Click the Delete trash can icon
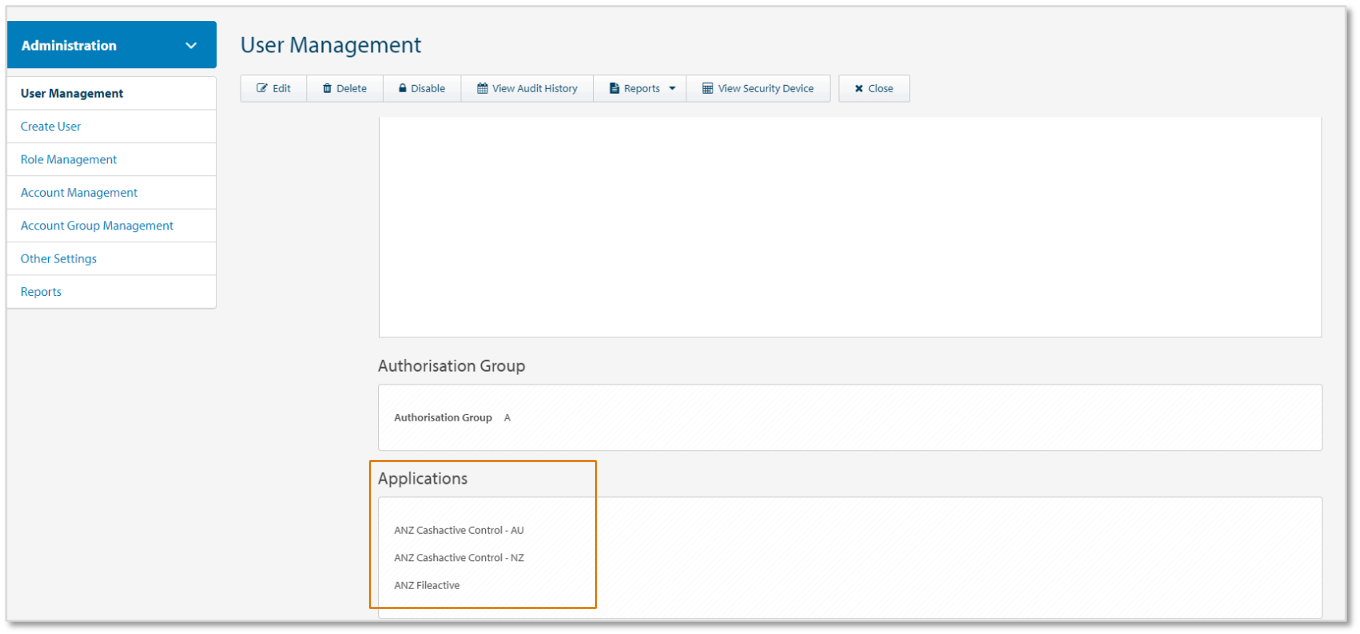Viewport: 1360px width, 634px height. (327, 89)
